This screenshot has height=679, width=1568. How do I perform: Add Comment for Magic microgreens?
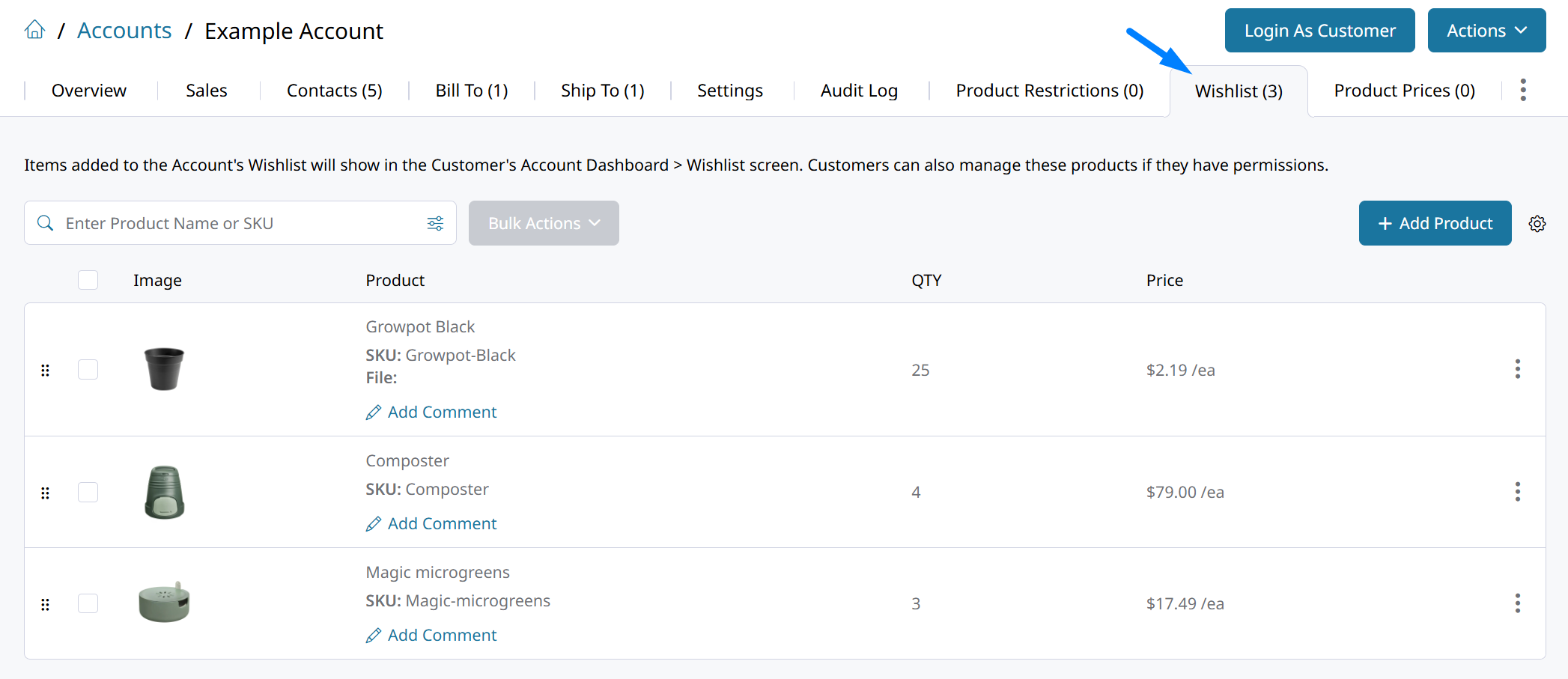click(431, 636)
